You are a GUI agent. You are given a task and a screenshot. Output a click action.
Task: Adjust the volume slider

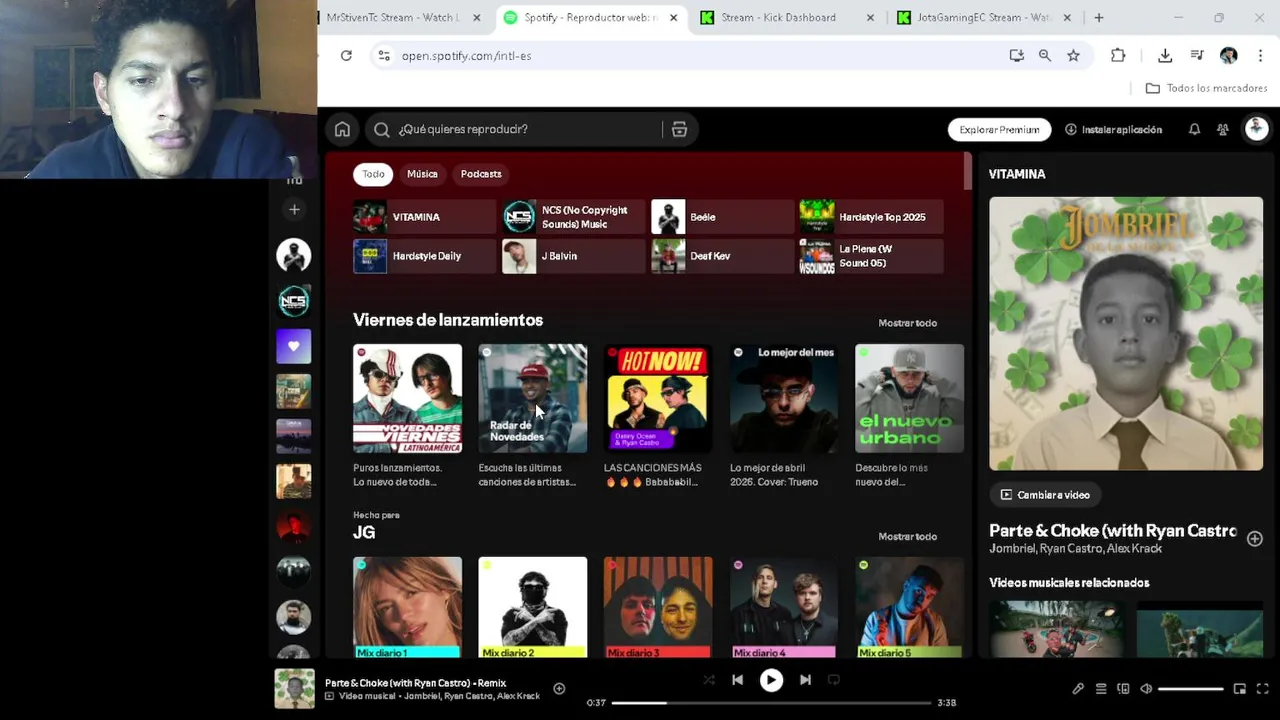(x=1191, y=688)
